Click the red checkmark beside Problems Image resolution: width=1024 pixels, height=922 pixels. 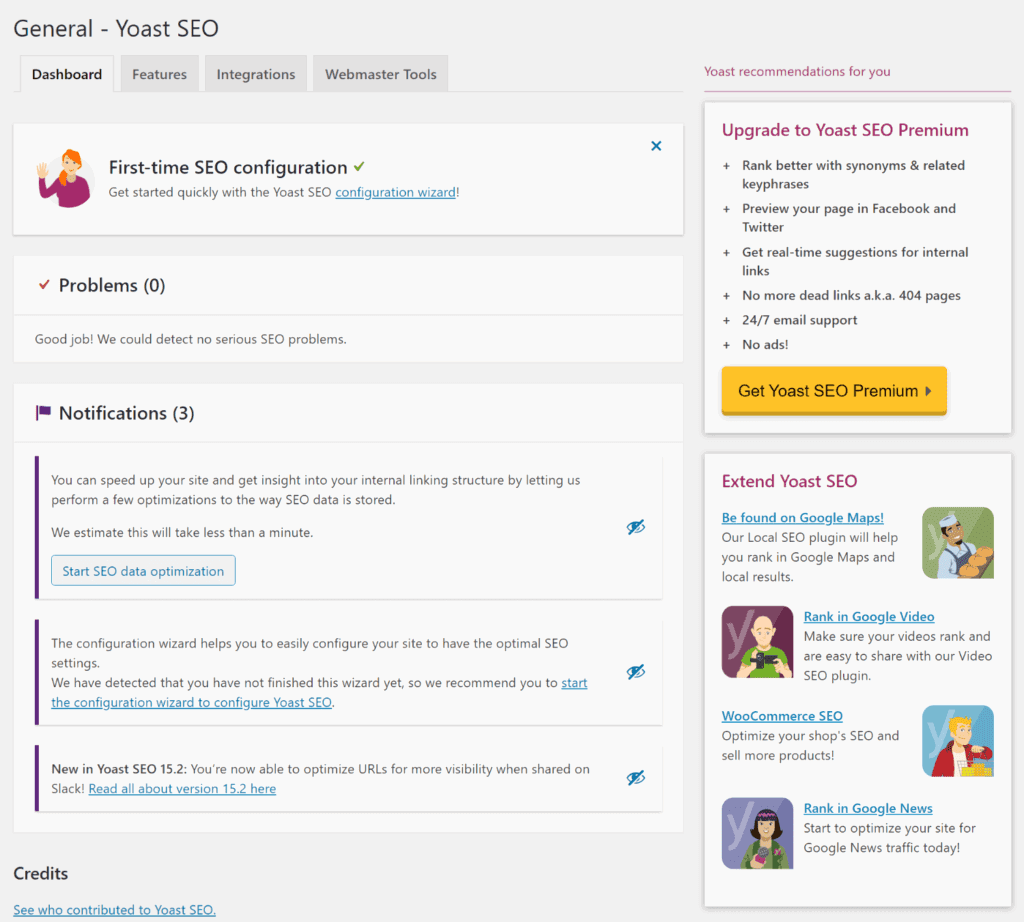click(43, 285)
